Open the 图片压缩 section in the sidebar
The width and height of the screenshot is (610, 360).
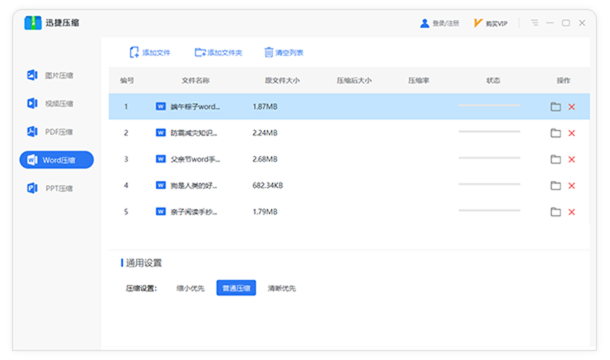coord(50,75)
